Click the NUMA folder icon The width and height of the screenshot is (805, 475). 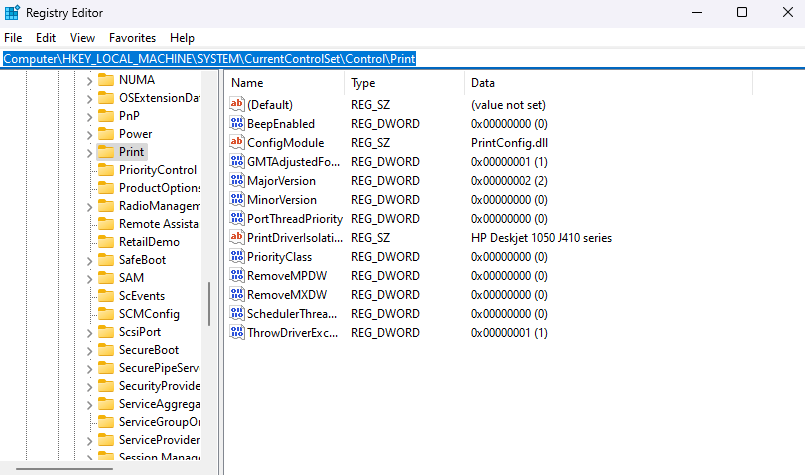click(106, 80)
